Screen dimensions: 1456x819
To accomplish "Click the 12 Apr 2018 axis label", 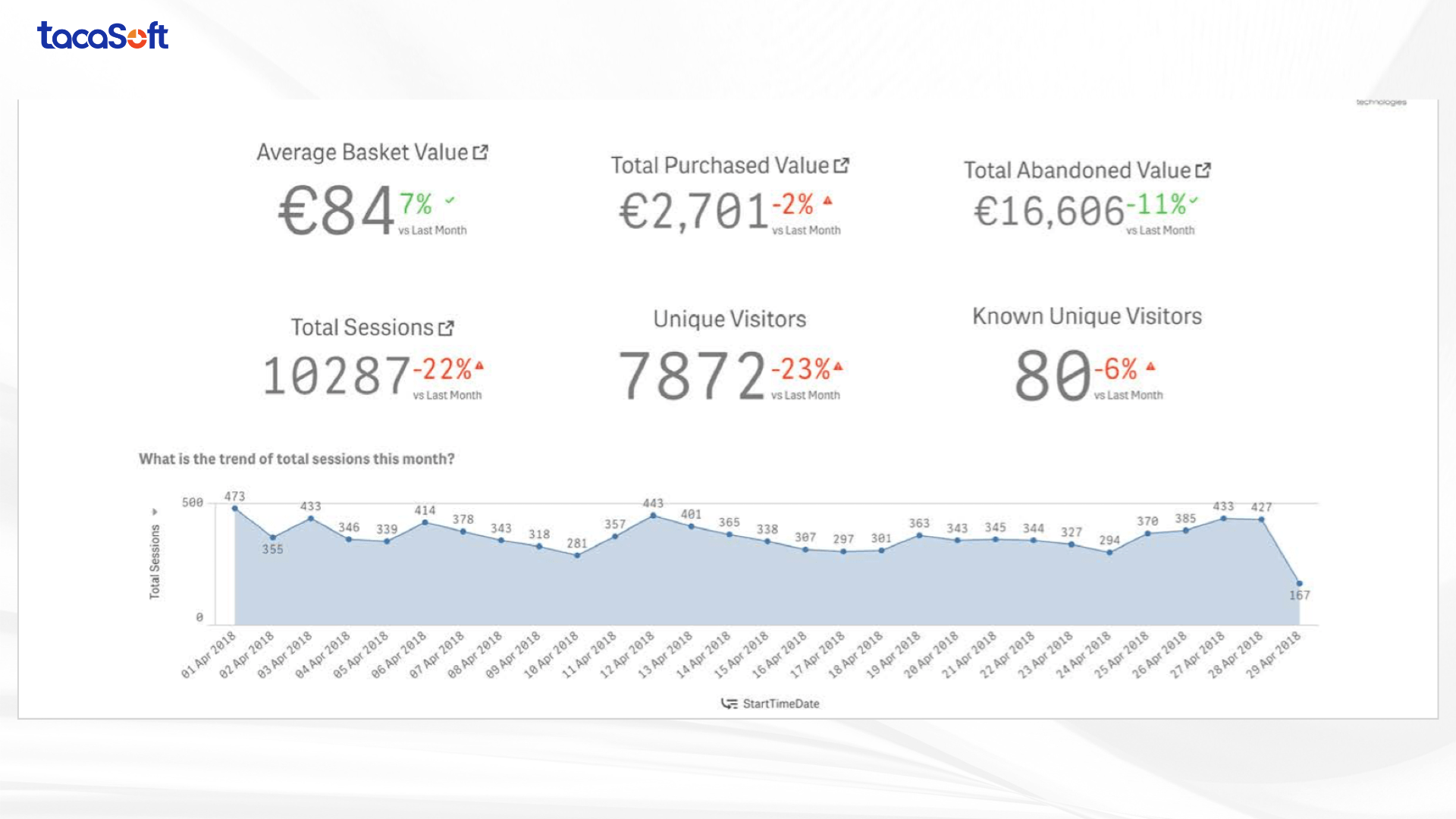I will coord(628,654).
